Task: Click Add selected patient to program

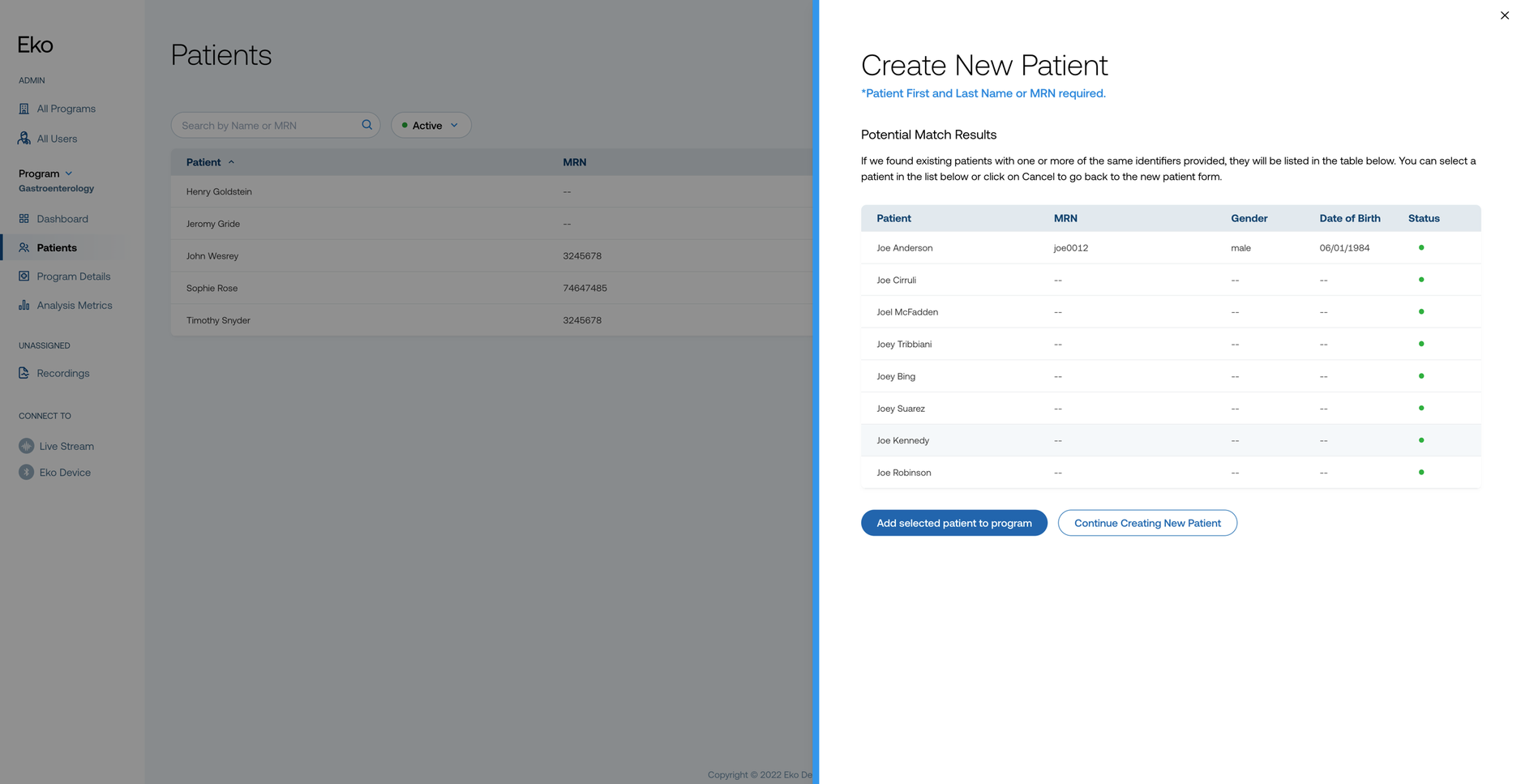Action: click(x=953, y=523)
